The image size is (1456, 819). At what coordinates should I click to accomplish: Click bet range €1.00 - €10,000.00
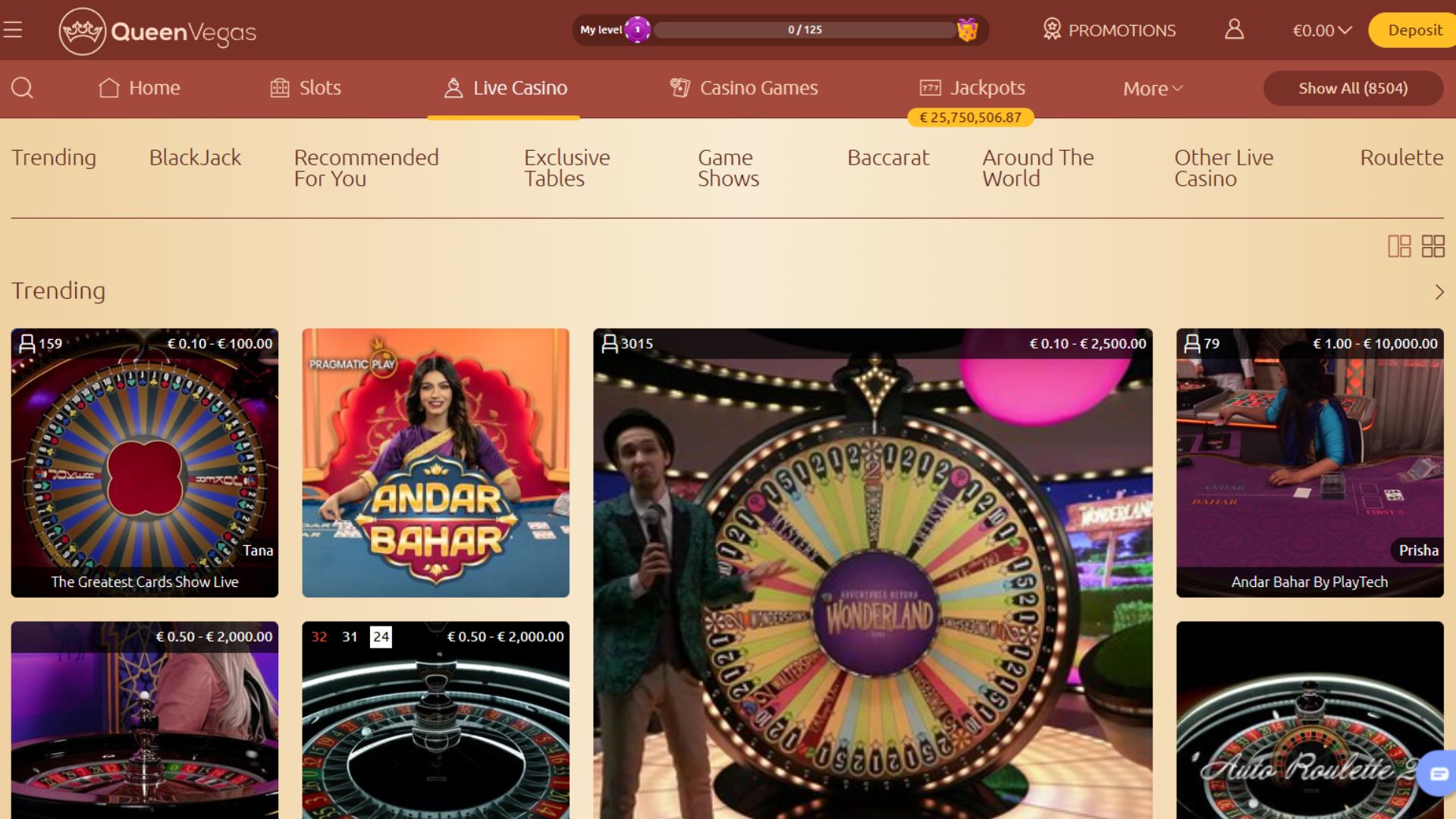[x=1375, y=344]
